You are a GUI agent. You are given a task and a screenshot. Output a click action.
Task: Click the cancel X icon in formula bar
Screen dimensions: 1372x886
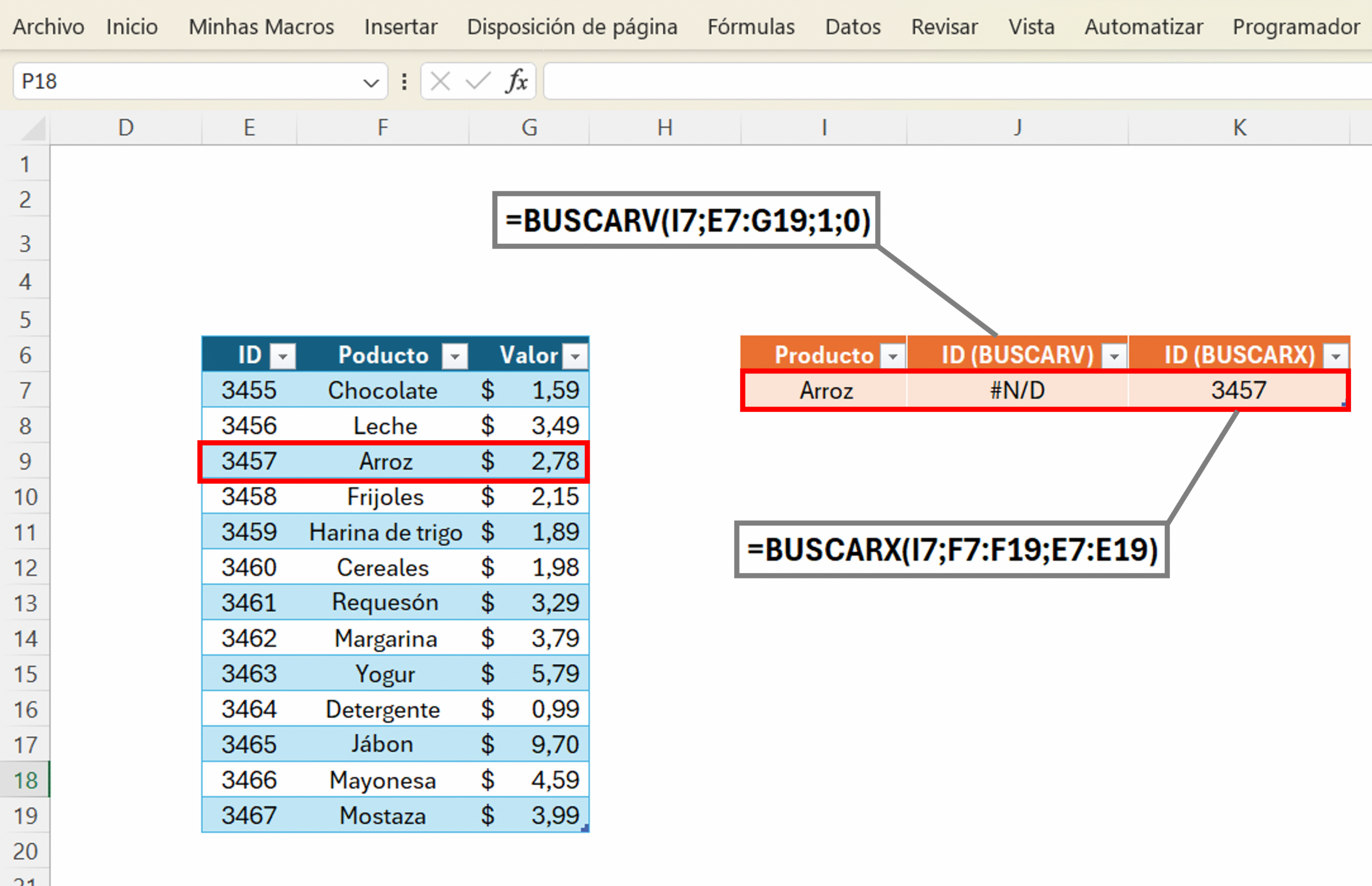440,82
